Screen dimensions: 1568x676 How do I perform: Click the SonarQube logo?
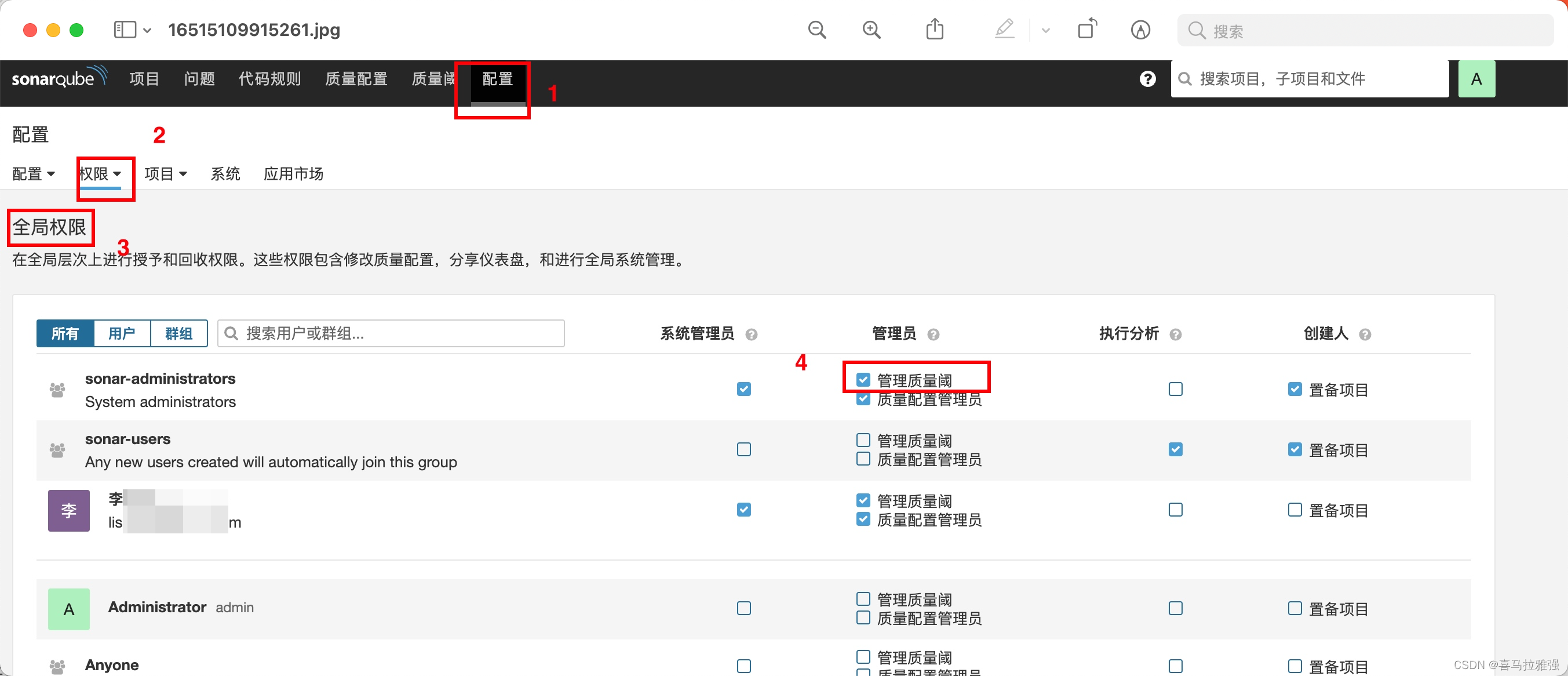(60, 78)
